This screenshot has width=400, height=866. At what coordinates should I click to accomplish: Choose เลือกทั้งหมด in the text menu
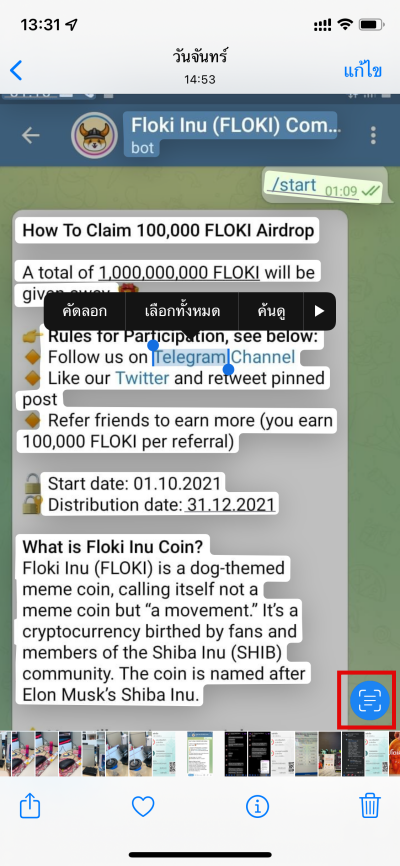(x=182, y=311)
